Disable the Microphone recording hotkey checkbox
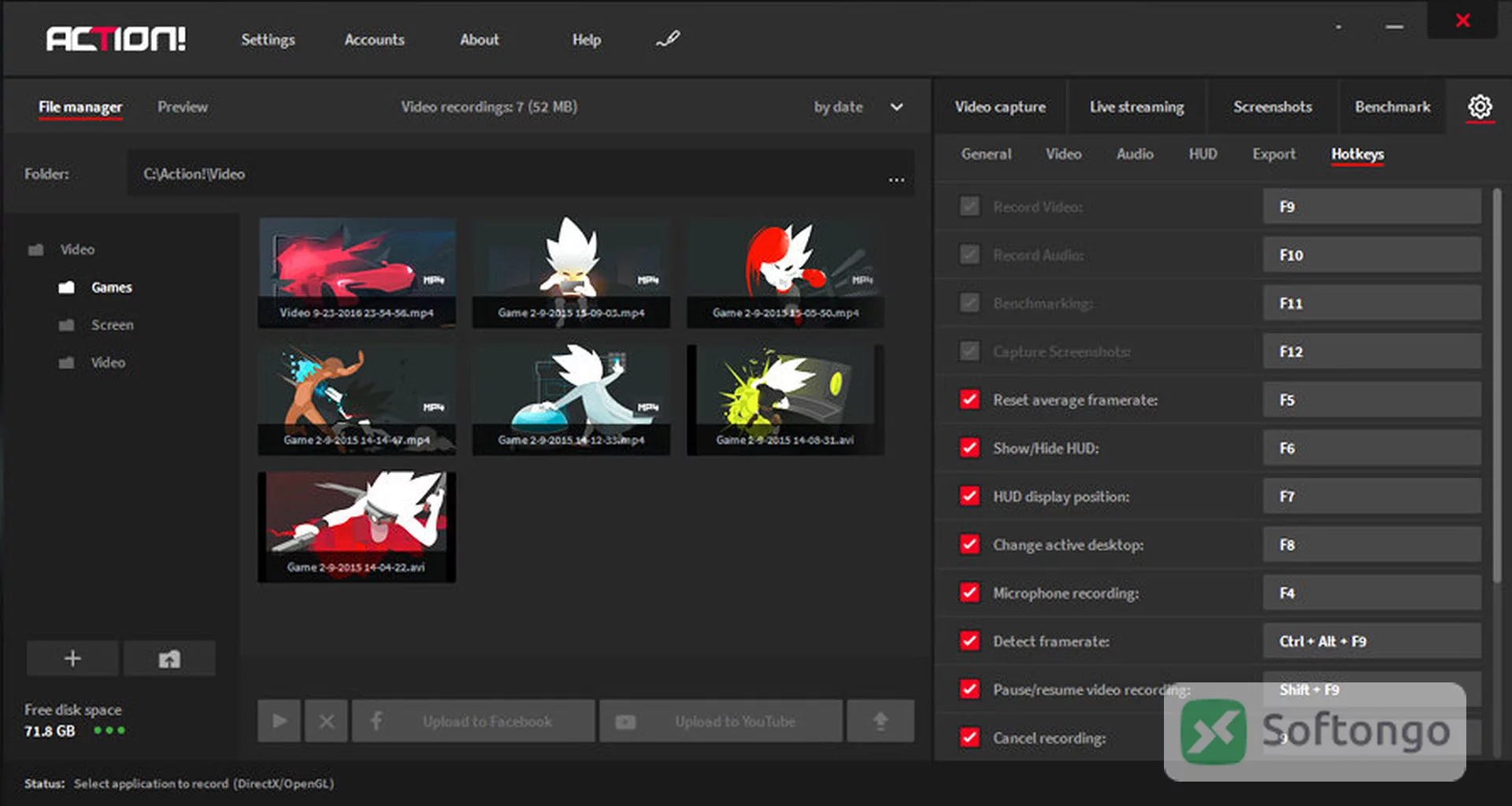1512x806 pixels. (969, 593)
